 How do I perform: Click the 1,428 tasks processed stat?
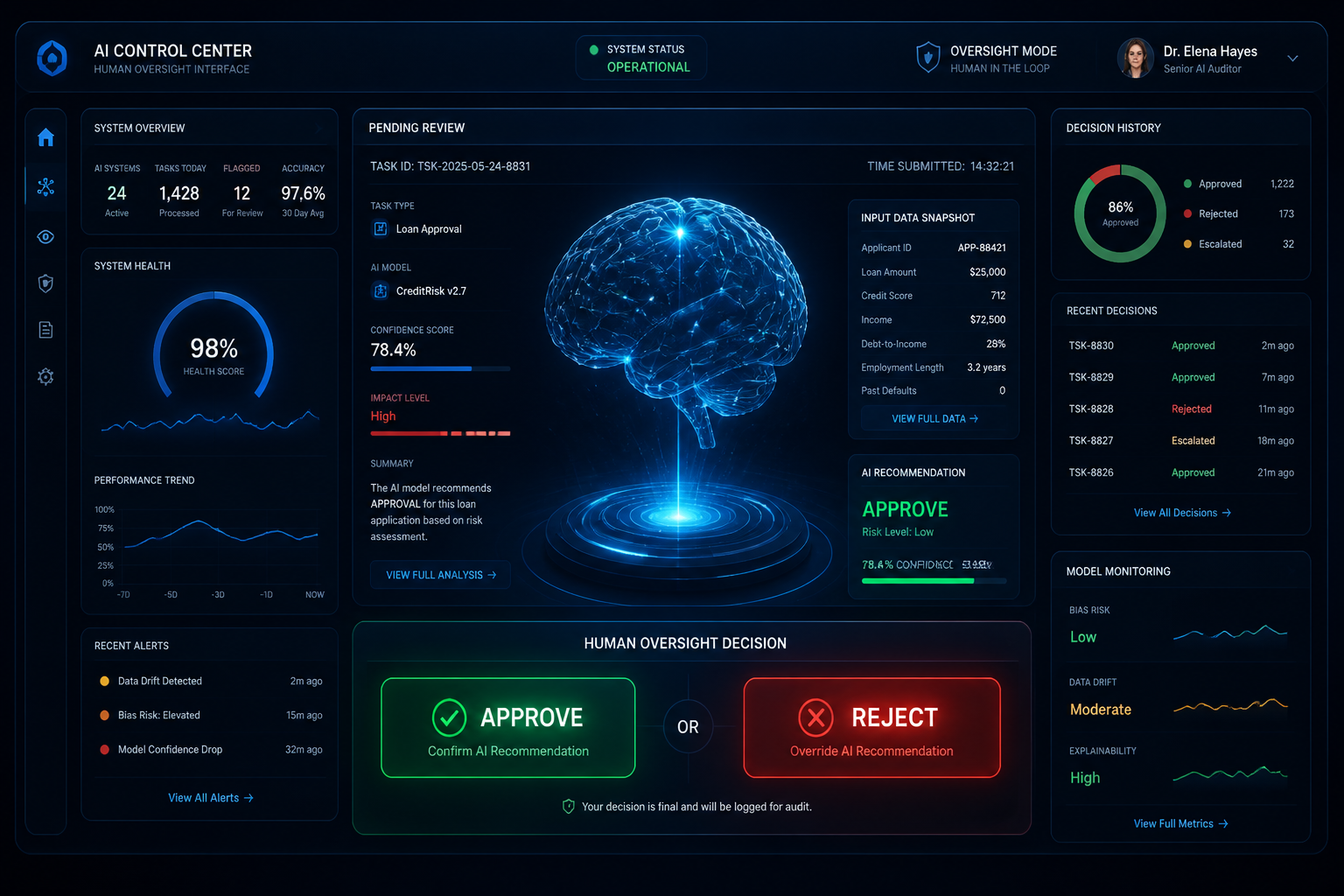click(x=179, y=192)
